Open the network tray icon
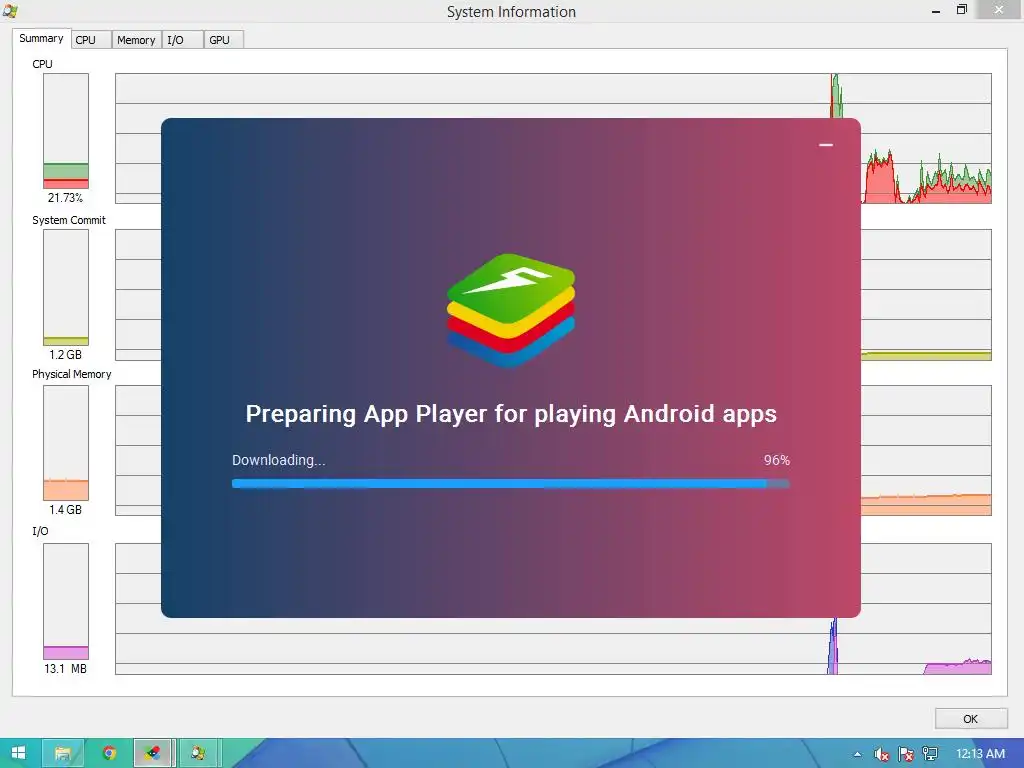 click(x=930, y=754)
